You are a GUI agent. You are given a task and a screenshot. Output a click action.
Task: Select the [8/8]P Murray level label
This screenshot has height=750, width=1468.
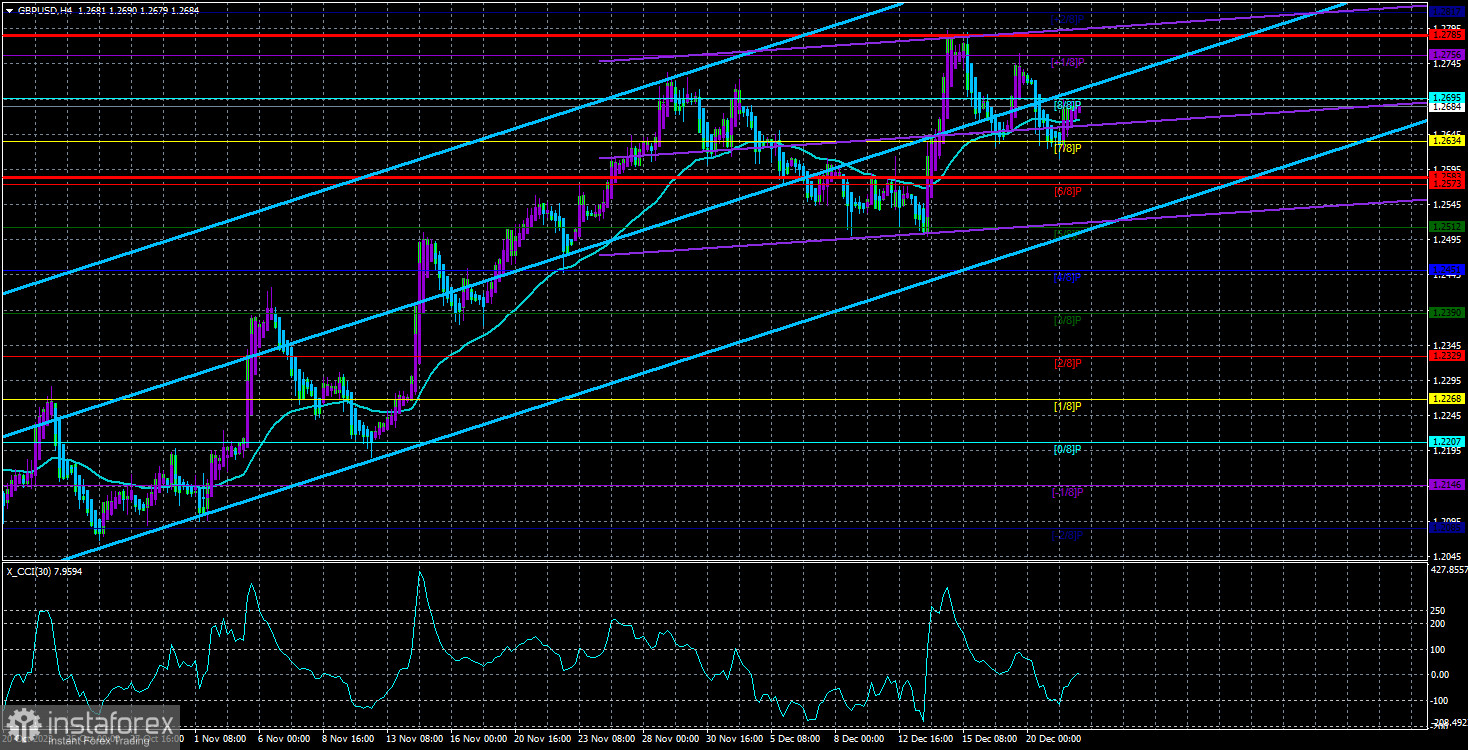pos(1067,106)
